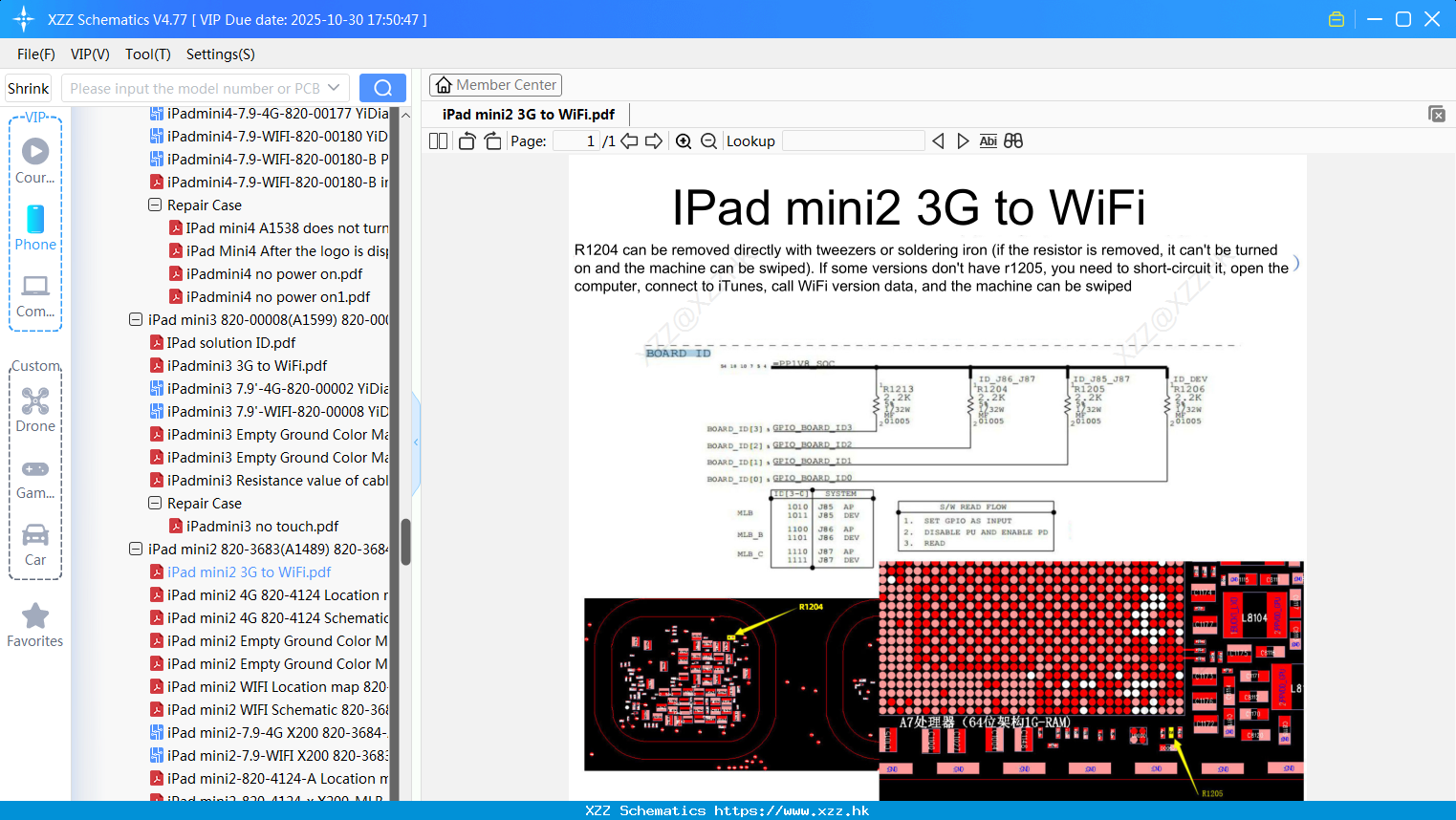1456x820 pixels.
Task: Click the Shrink button
Action: pyautogui.click(x=29, y=88)
